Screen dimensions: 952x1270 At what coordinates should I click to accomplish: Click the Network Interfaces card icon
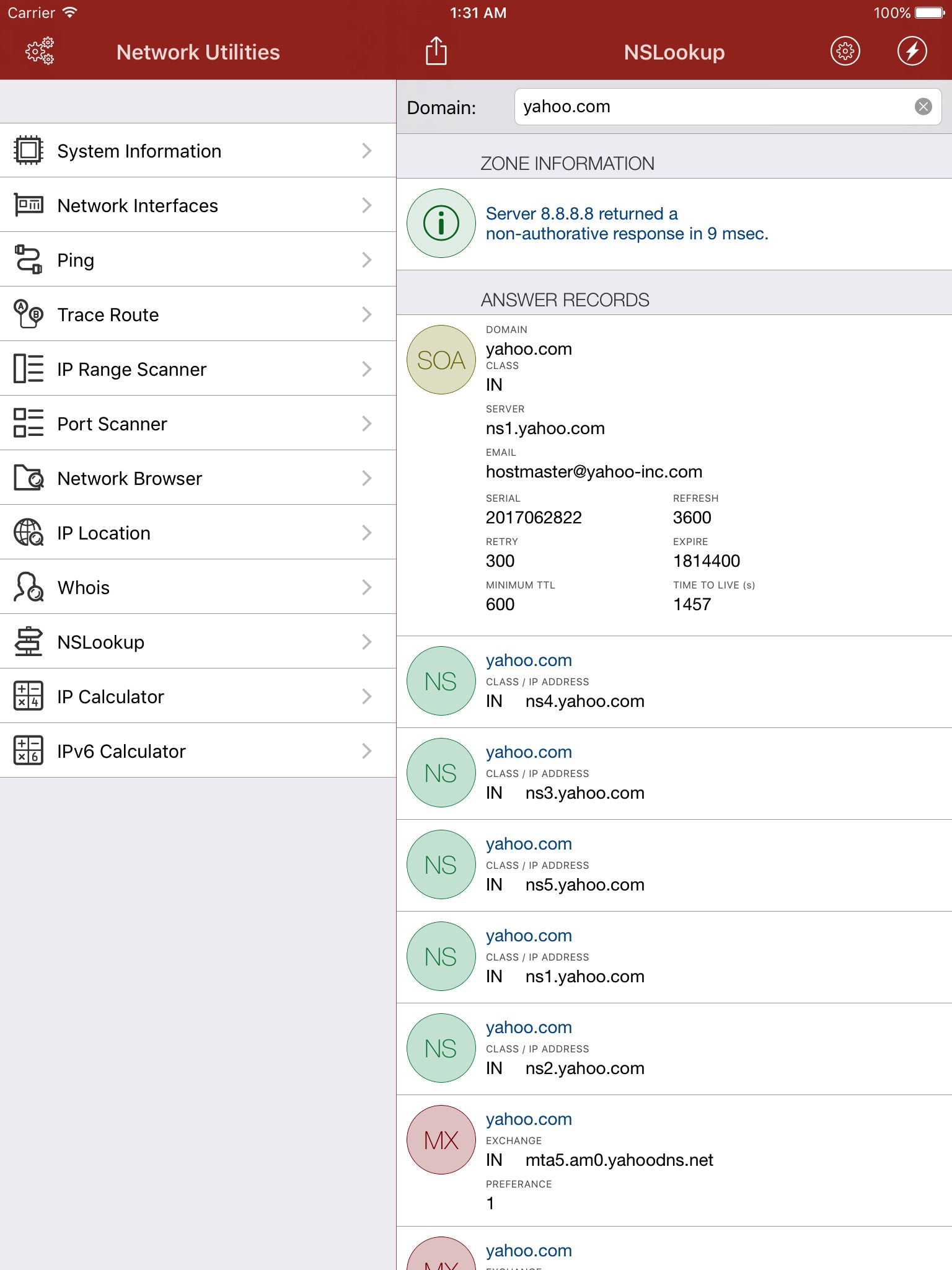tap(29, 205)
